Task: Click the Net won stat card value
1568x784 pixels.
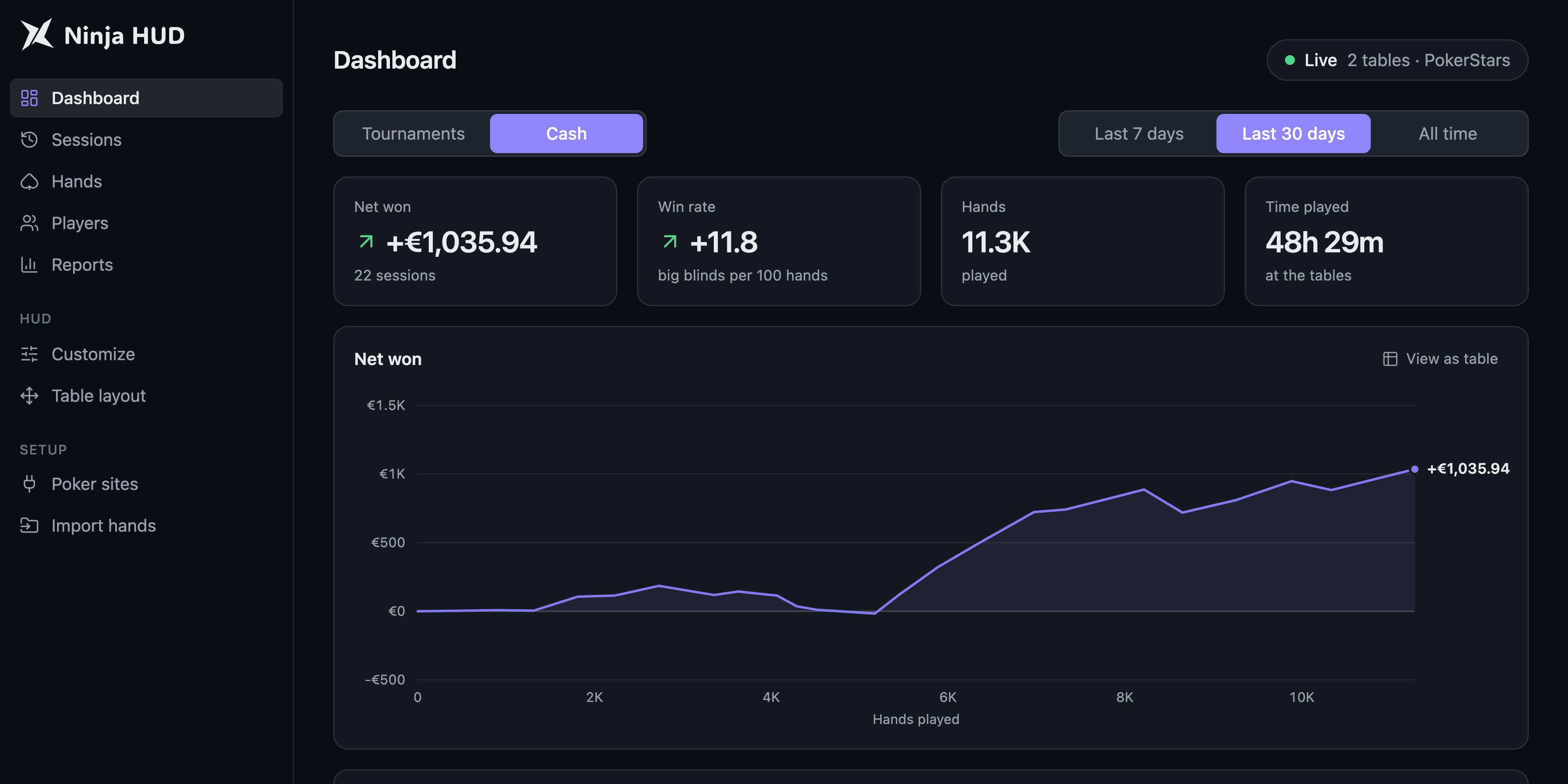Action: [461, 242]
